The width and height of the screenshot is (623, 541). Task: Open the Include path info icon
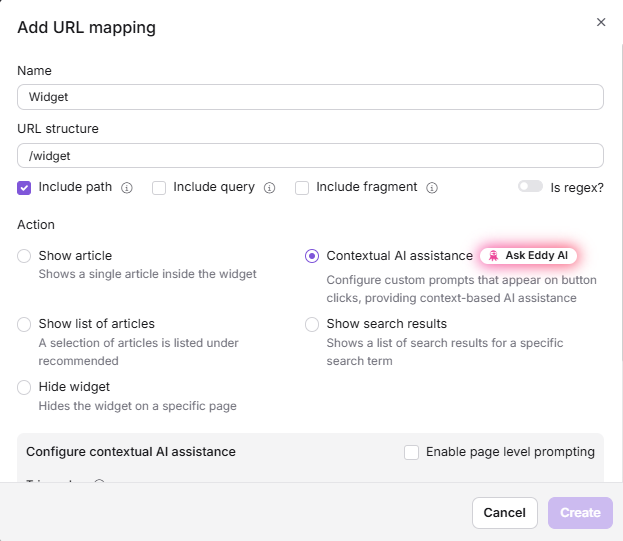(x=127, y=188)
